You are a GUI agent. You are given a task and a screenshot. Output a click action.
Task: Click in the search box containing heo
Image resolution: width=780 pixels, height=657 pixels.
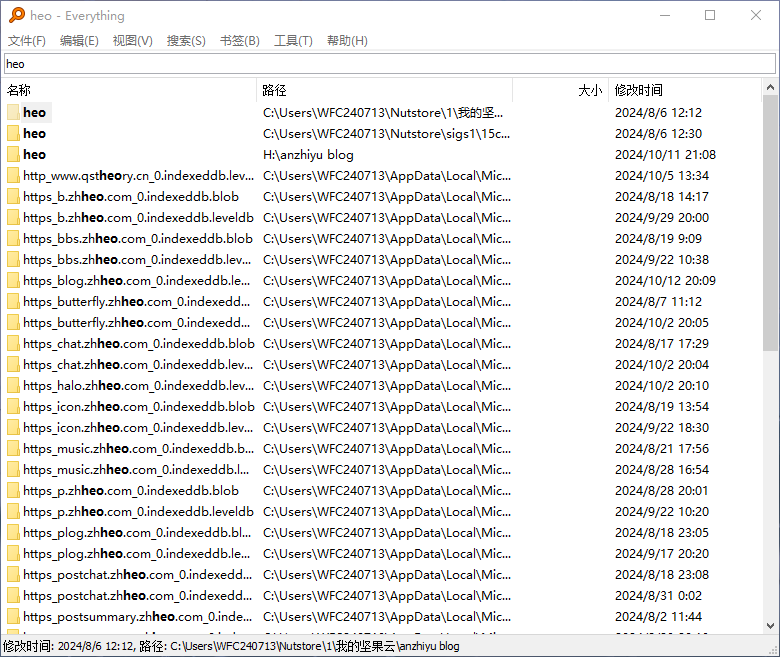(389, 64)
